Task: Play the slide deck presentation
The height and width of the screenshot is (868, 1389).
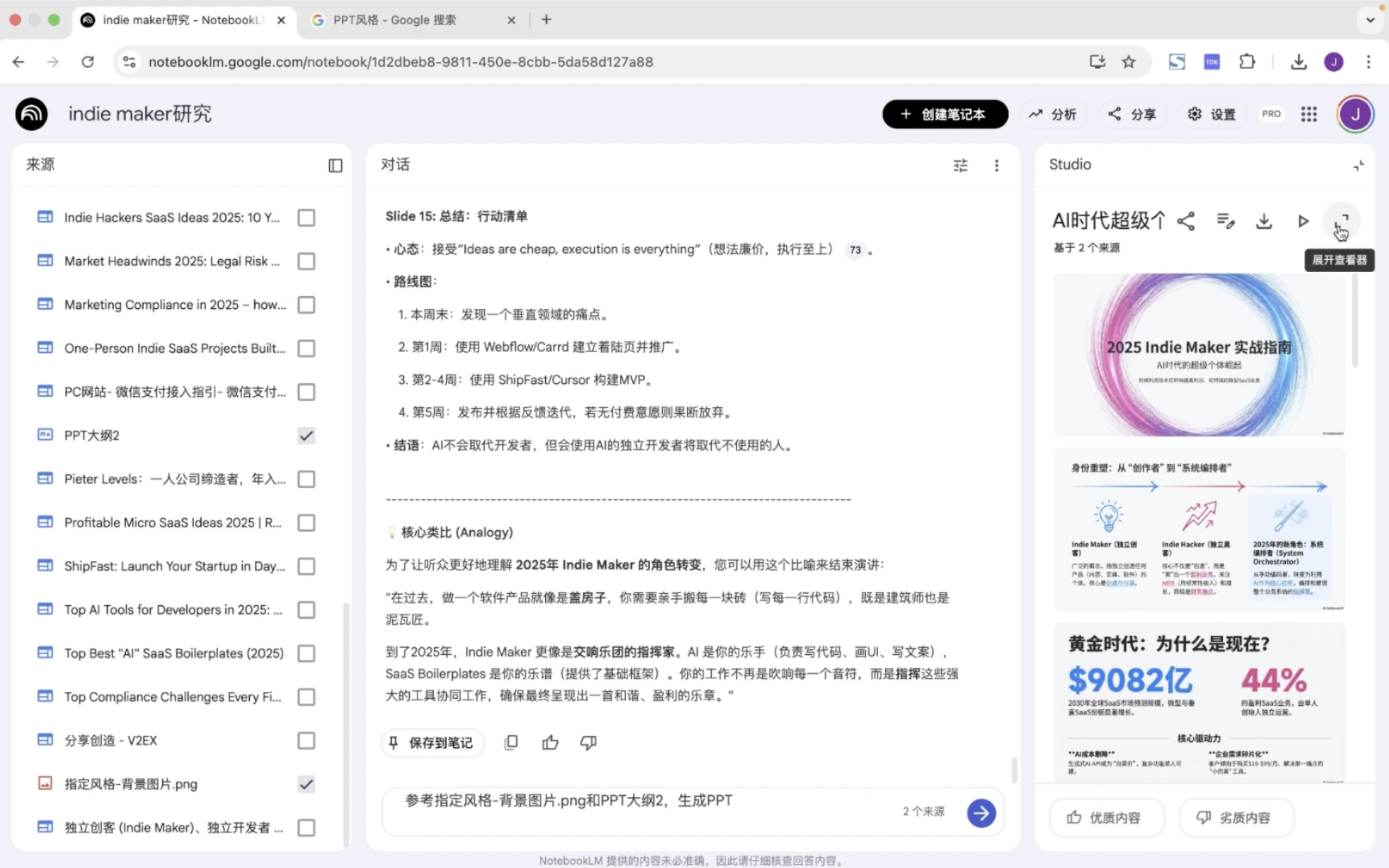Action: [1303, 221]
